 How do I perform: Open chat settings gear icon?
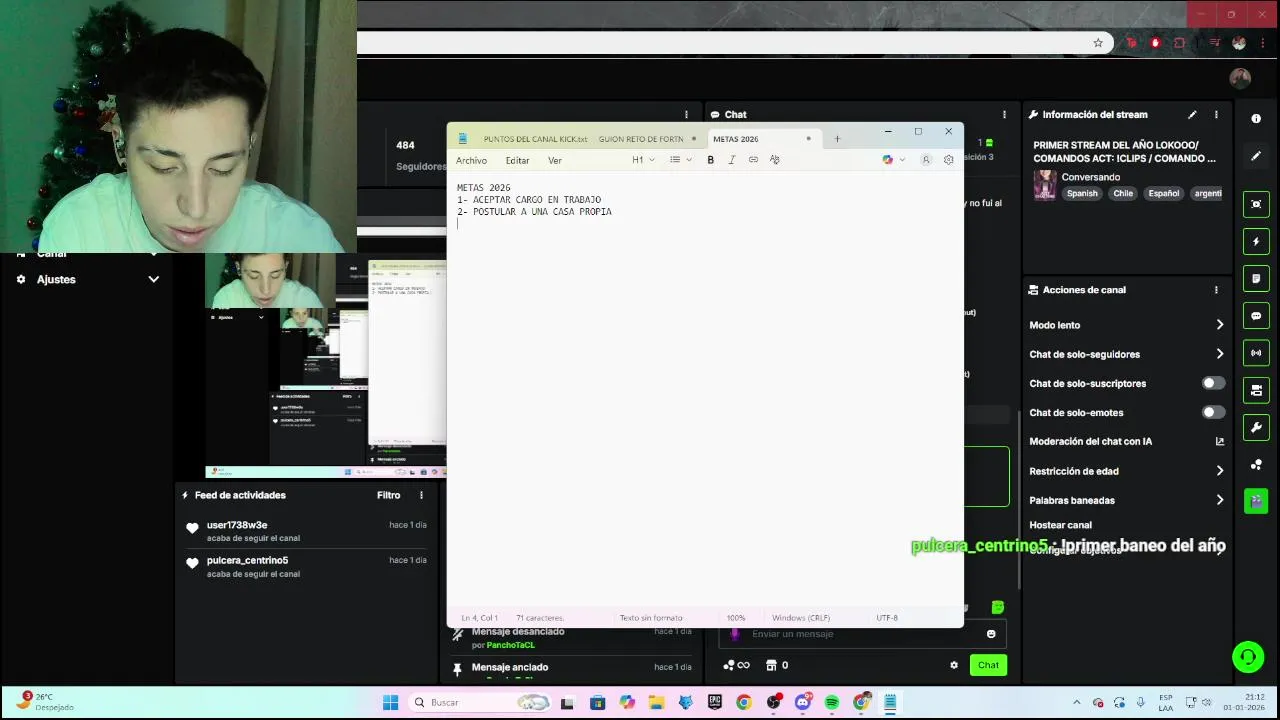click(954, 665)
